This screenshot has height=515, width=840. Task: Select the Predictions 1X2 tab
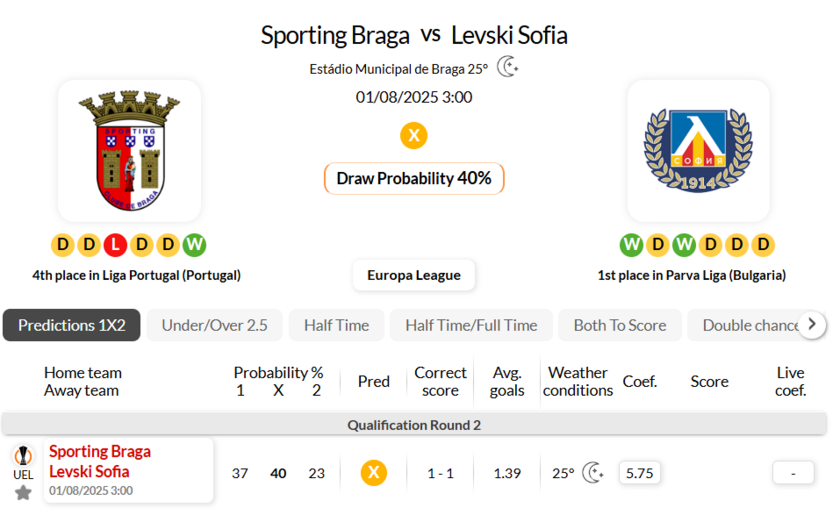point(72,325)
